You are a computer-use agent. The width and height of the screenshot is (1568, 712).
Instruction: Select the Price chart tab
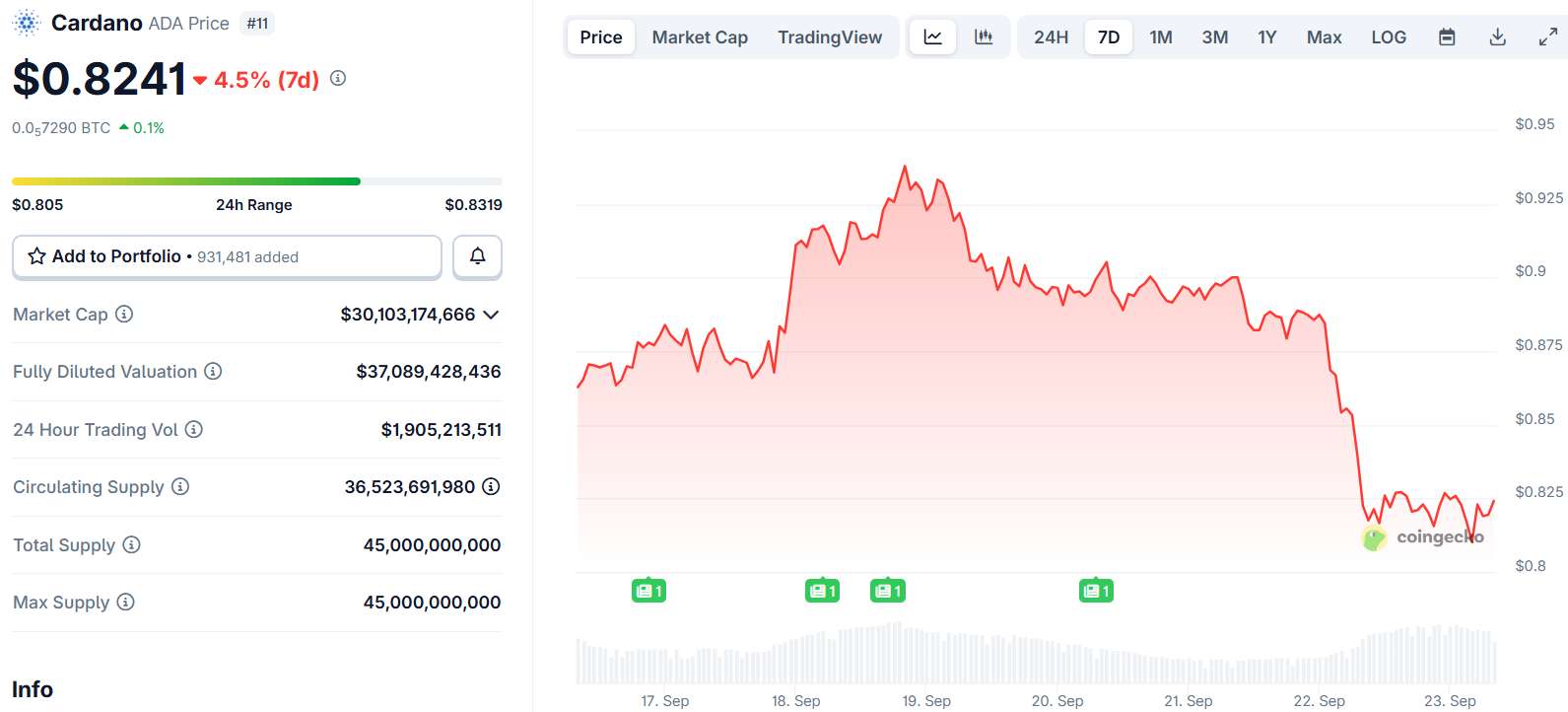[x=601, y=37]
